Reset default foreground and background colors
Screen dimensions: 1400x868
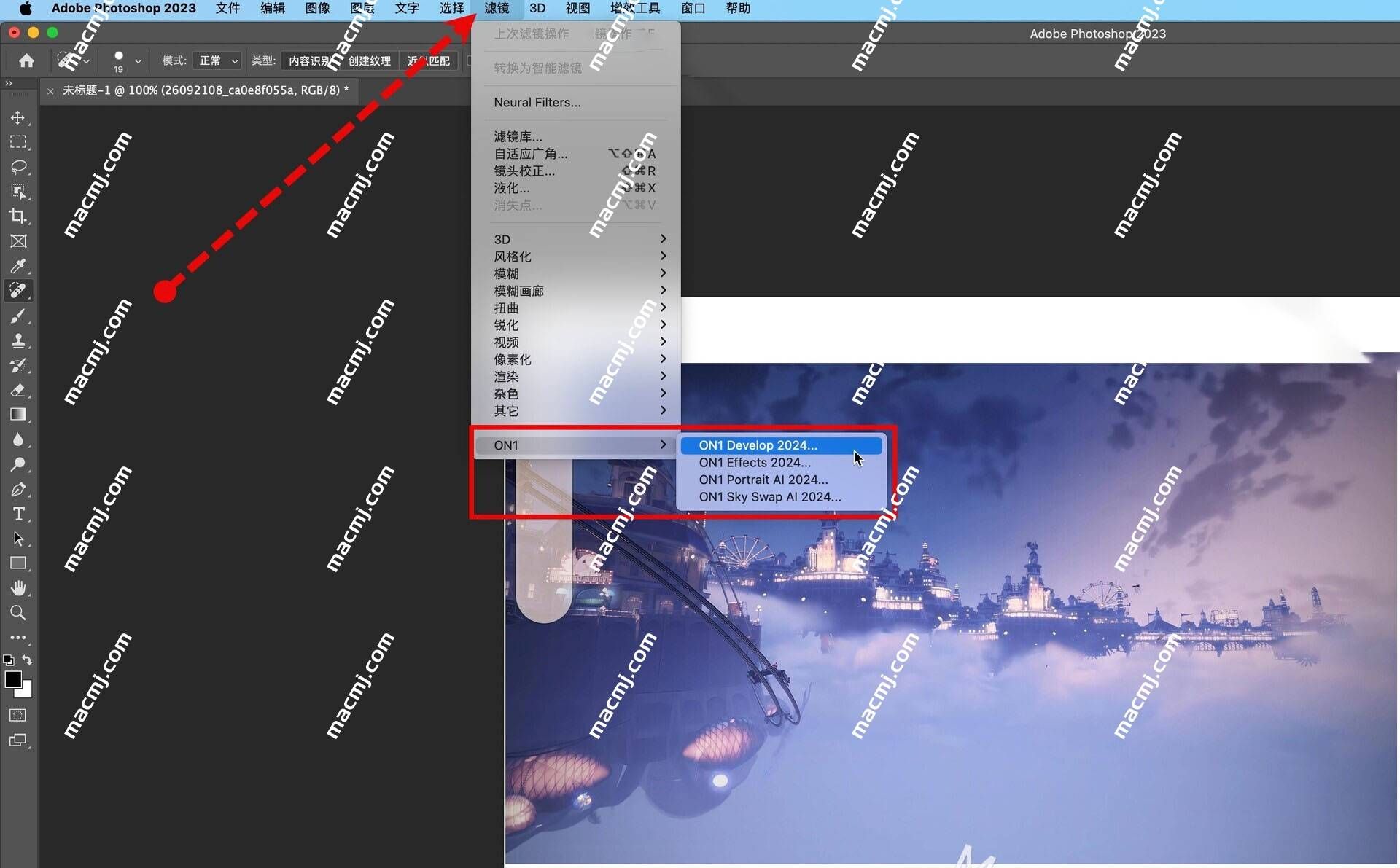tap(8, 660)
